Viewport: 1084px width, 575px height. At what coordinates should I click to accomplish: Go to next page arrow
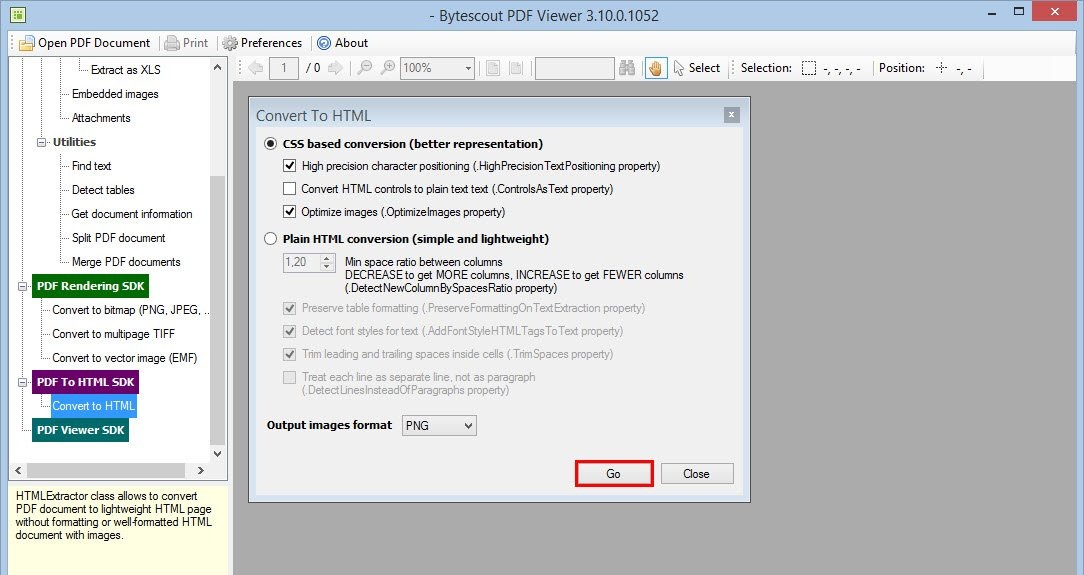[x=335, y=68]
